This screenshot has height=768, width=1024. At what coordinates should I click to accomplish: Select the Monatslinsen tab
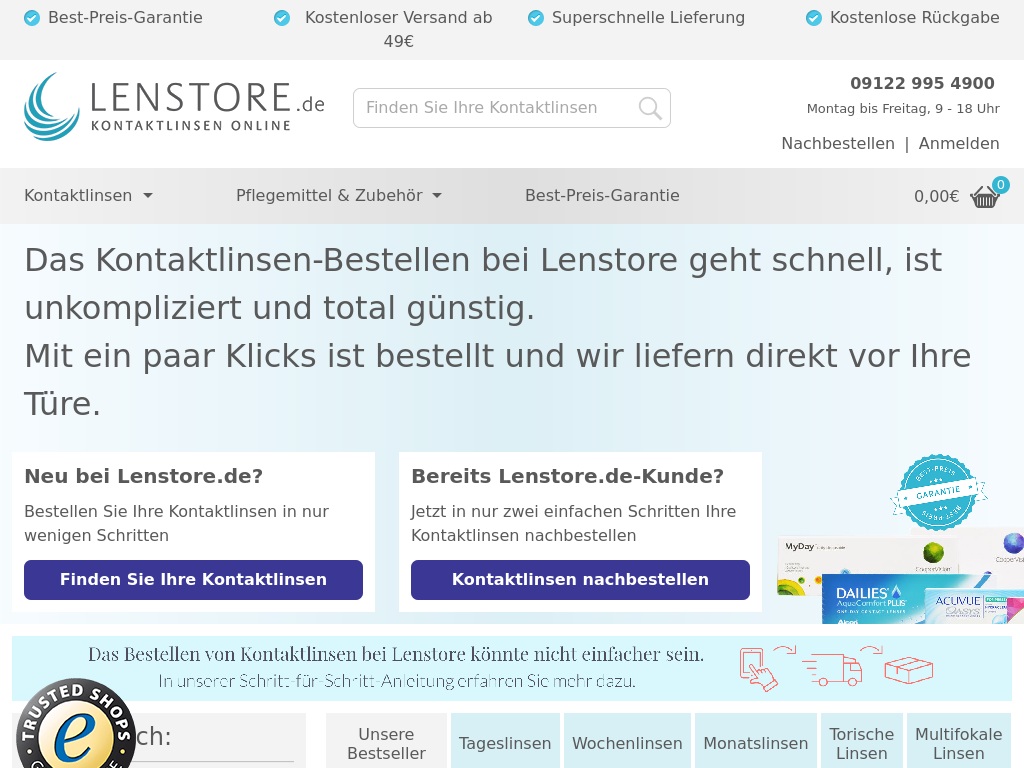[x=755, y=743]
